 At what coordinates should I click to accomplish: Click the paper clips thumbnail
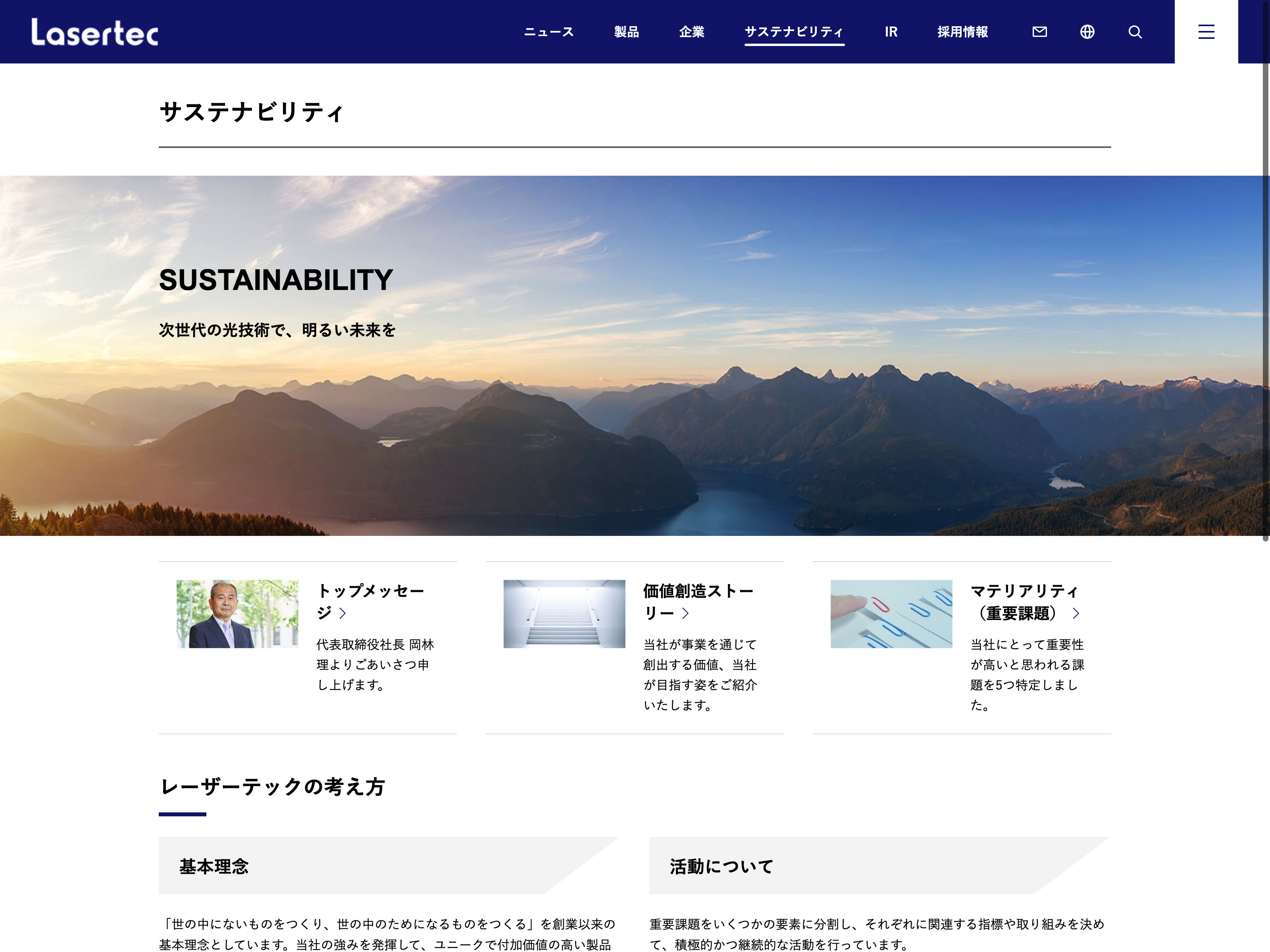[x=891, y=613]
